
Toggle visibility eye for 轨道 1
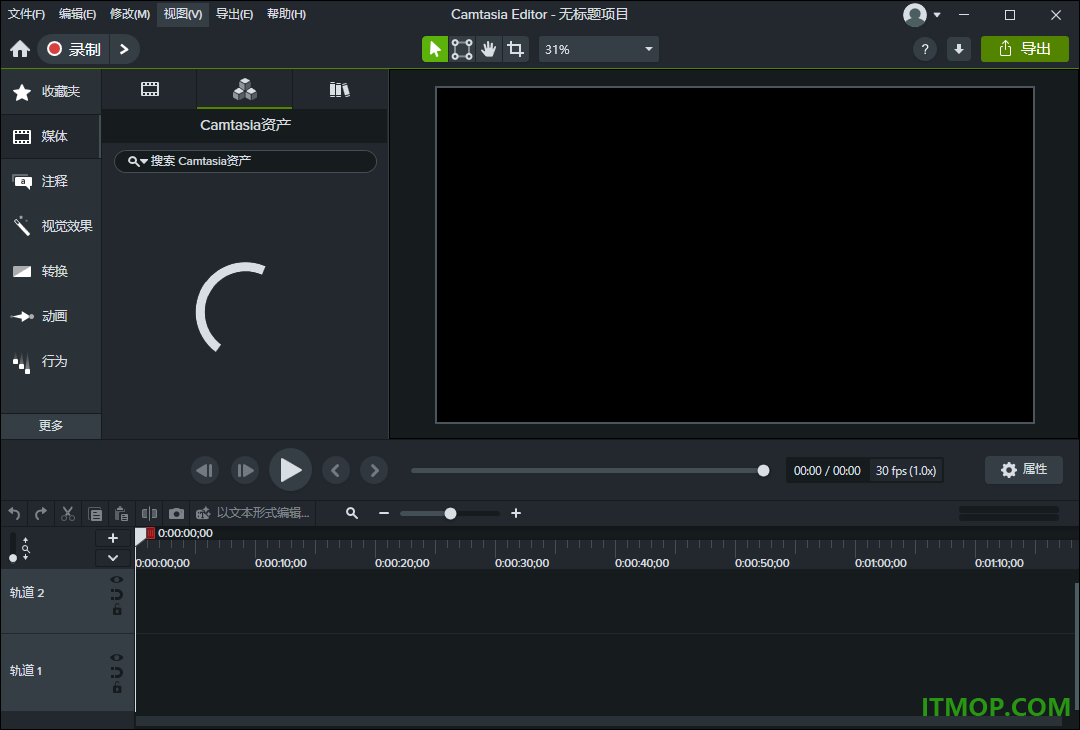coord(117,658)
